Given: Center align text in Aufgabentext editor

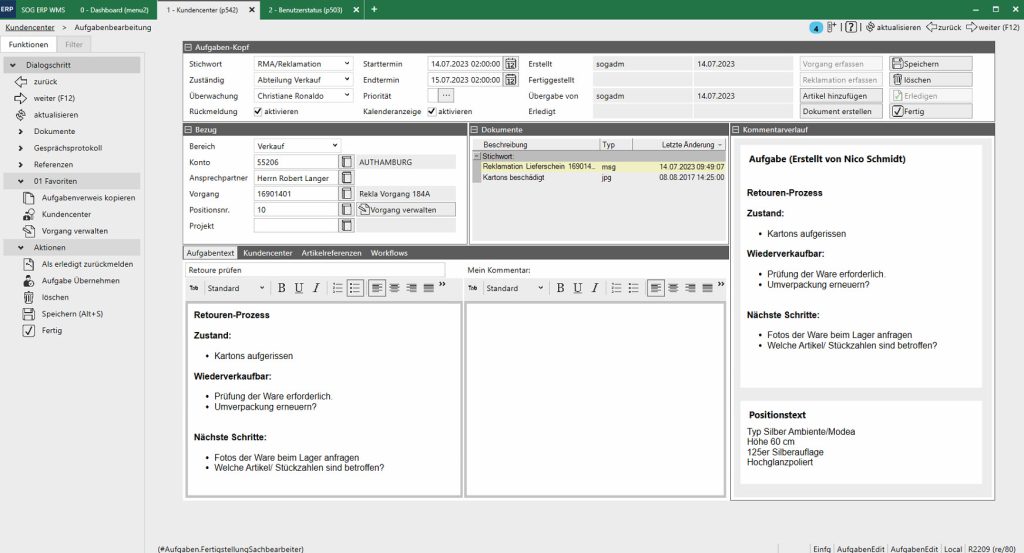Looking at the screenshot, I should click(x=394, y=288).
